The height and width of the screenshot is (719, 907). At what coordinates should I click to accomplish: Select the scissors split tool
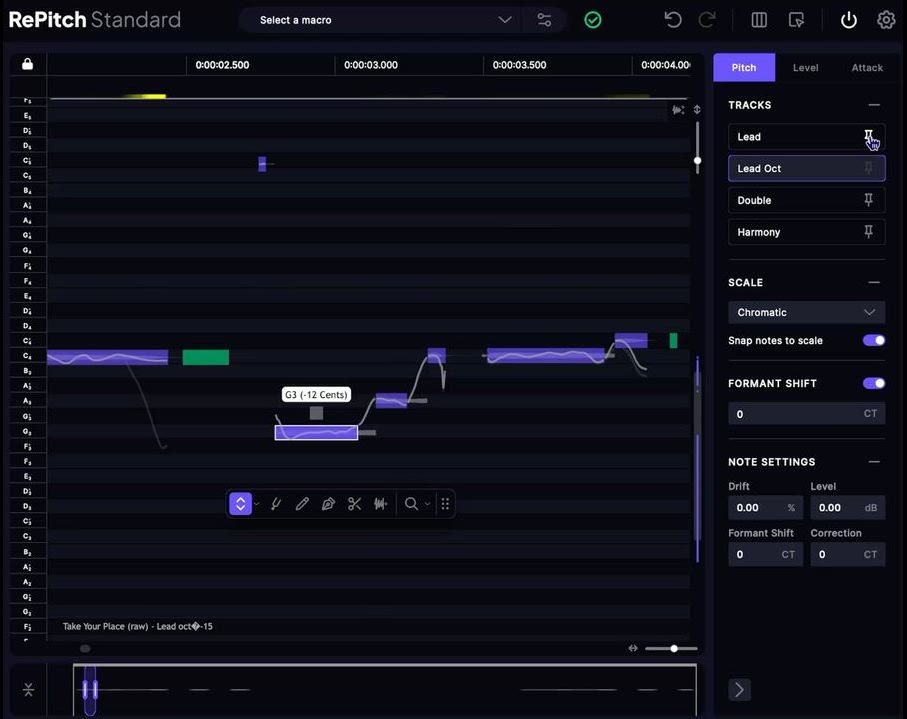click(x=354, y=504)
